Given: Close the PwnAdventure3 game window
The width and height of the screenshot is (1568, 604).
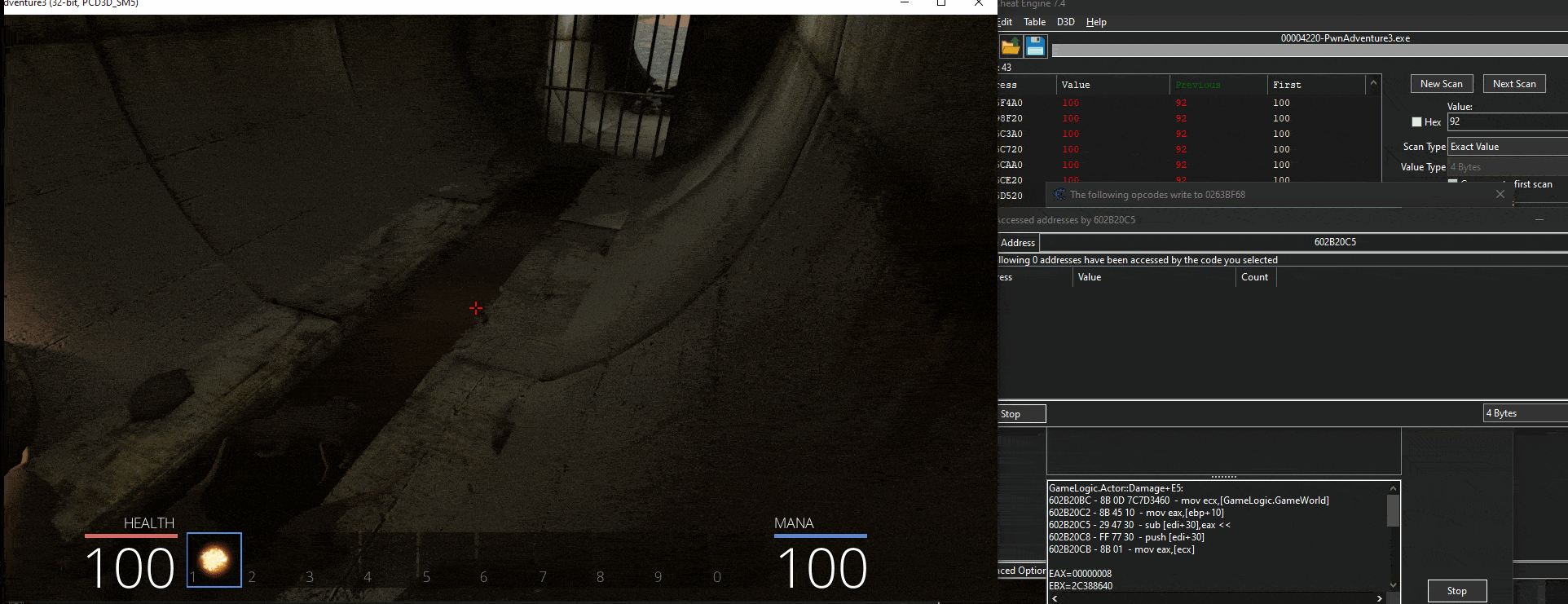Looking at the screenshot, I should (978, 3).
